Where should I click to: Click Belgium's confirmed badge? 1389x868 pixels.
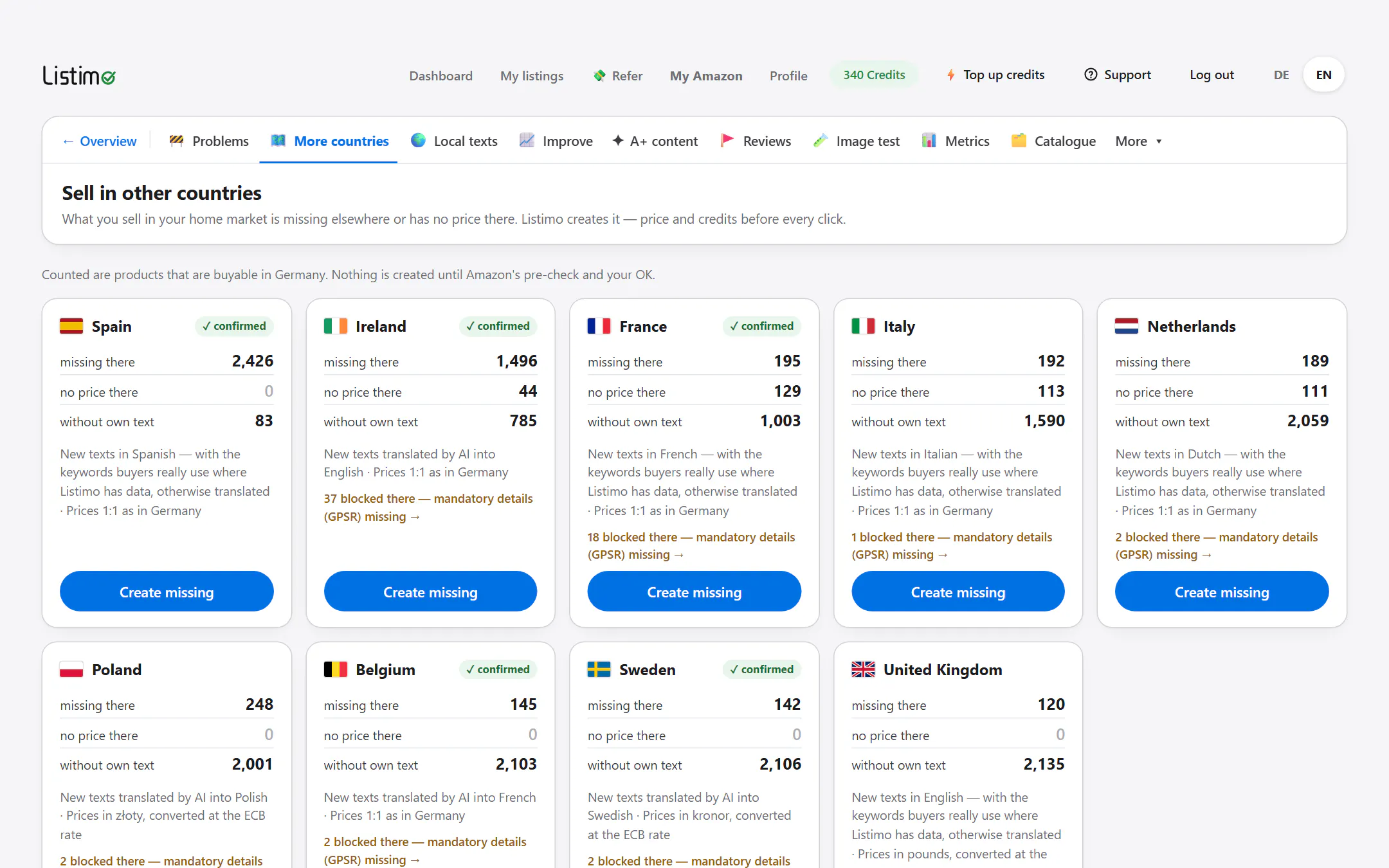click(x=498, y=669)
